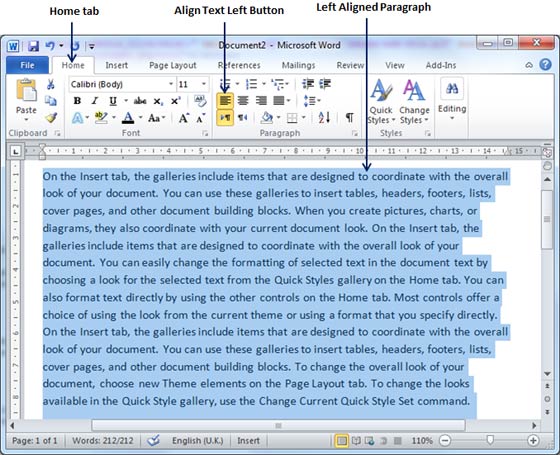Click the Save icon in quick access toolbar
The height and width of the screenshot is (455, 560).
pos(34,46)
